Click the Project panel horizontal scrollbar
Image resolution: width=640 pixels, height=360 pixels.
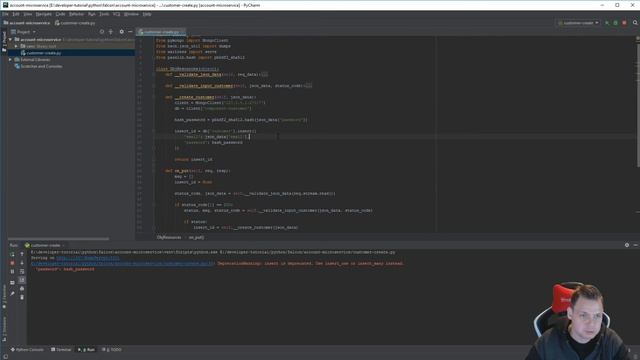click(58, 239)
